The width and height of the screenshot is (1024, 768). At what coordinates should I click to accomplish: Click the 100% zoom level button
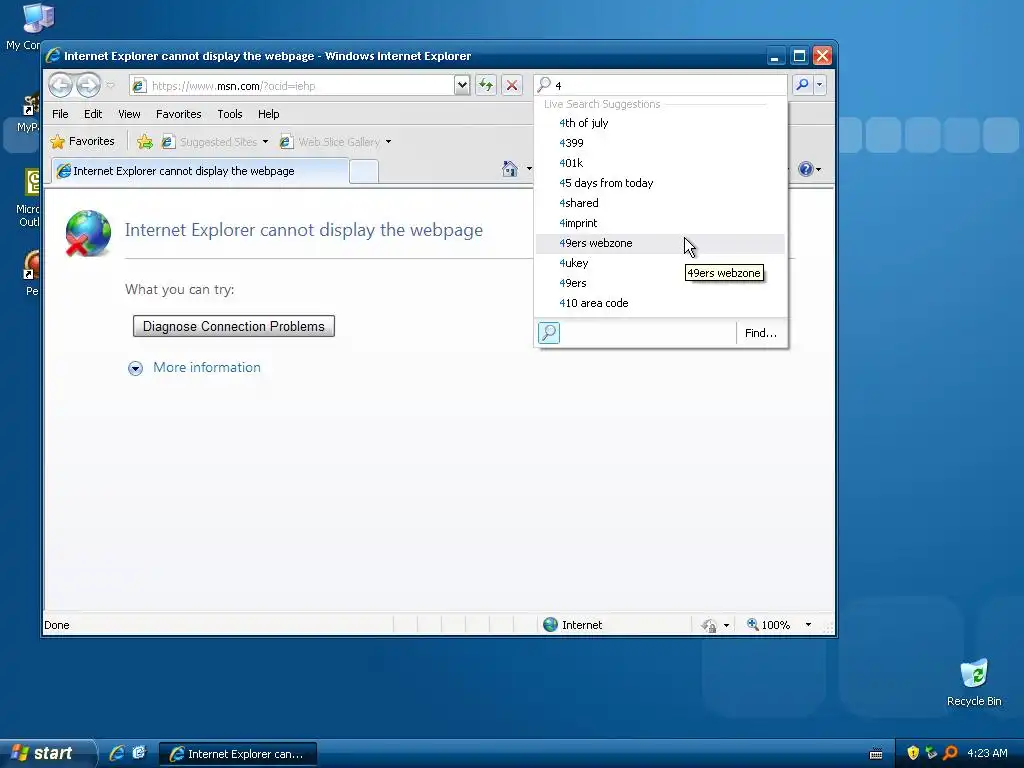(x=769, y=625)
